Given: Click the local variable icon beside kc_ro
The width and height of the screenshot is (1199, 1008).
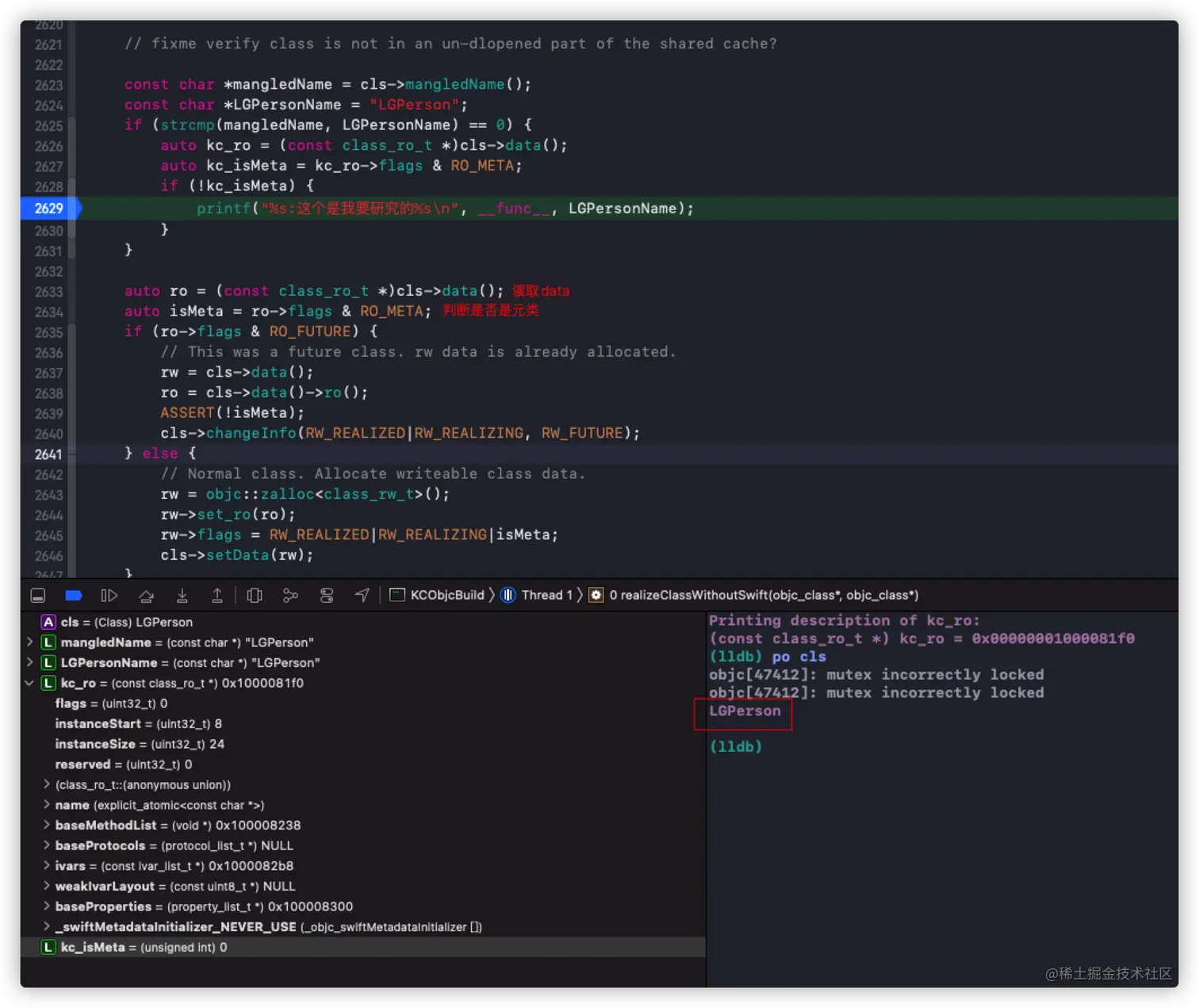Looking at the screenshot, I should (48, 683).
